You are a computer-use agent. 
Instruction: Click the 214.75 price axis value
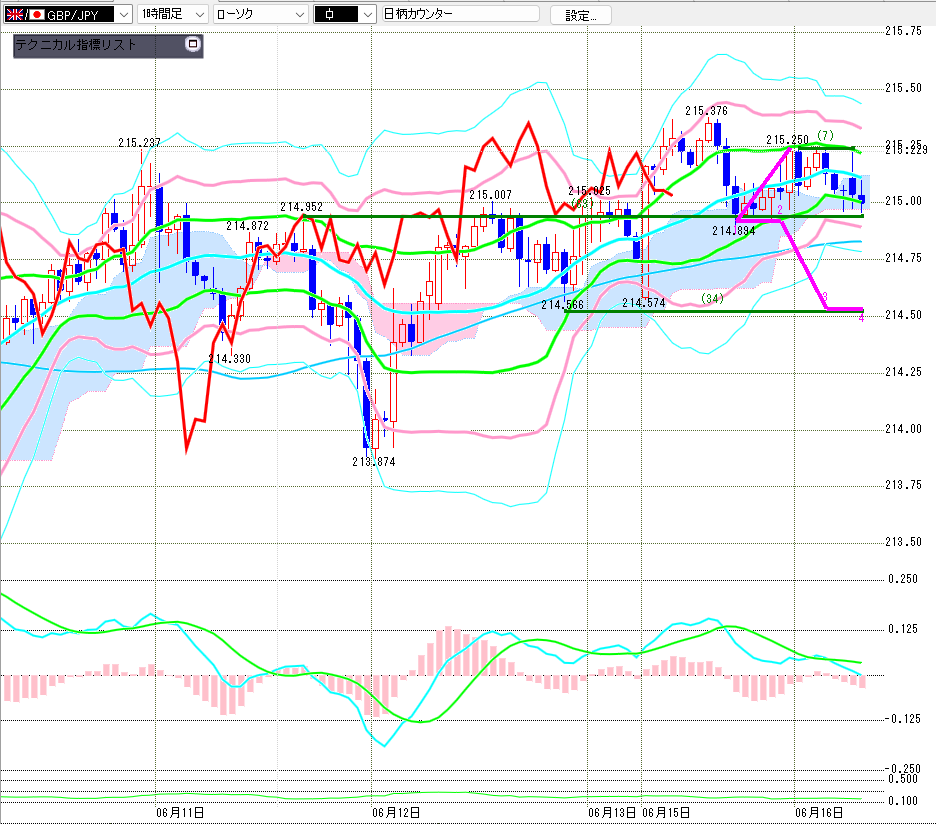click(903, 258)
